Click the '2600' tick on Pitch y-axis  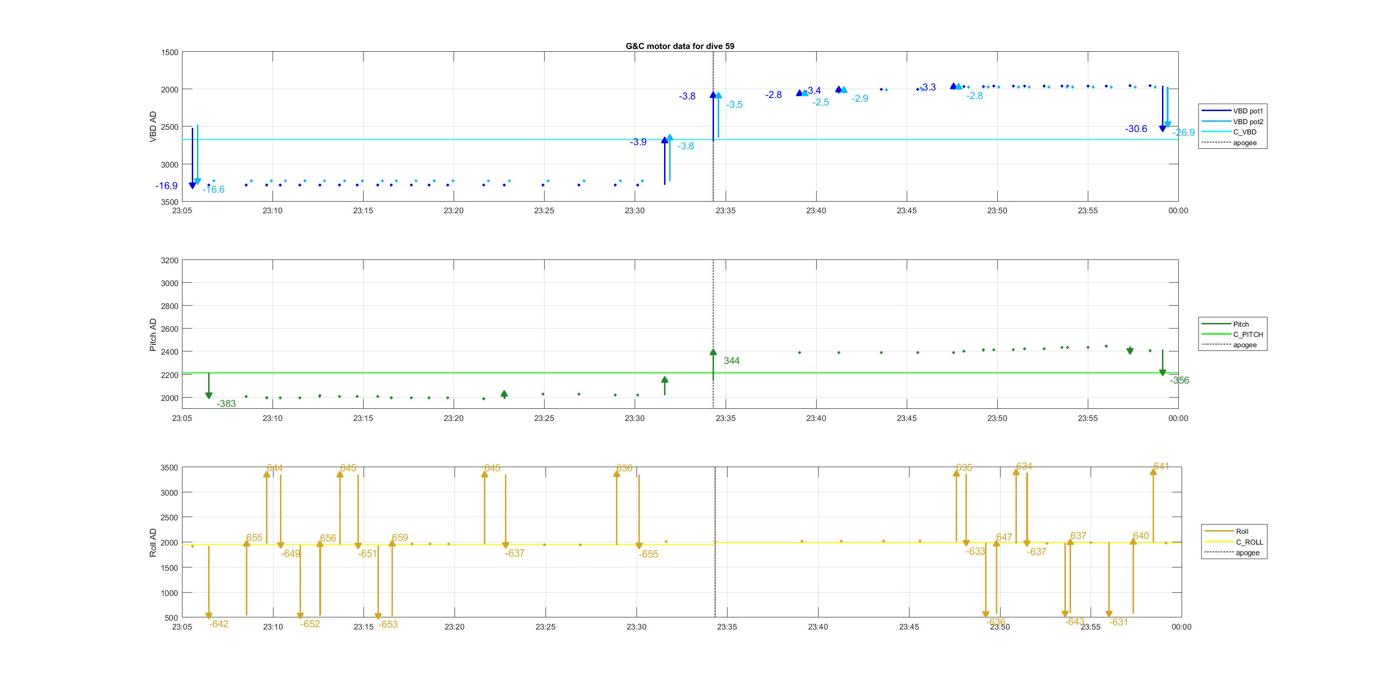[170, 329]
